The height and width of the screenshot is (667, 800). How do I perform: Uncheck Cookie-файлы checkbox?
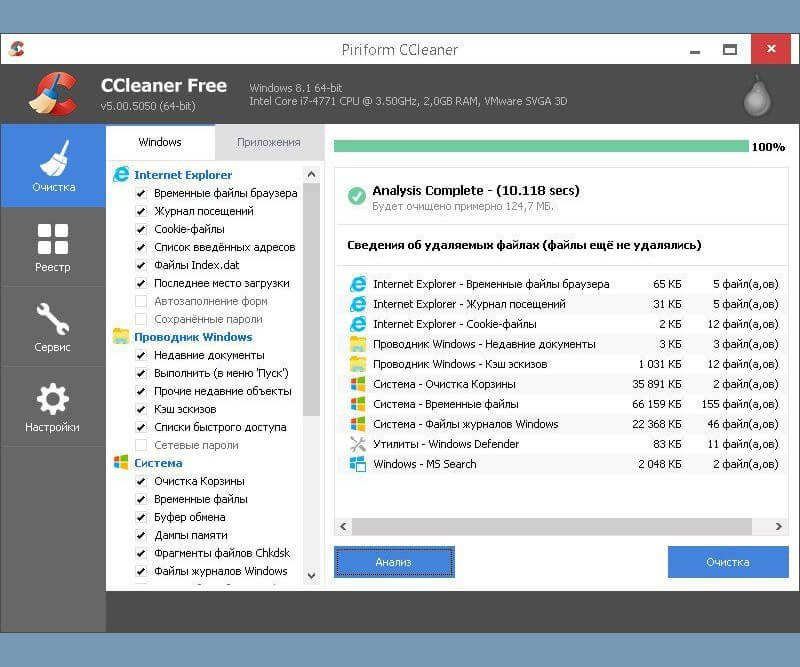click(141, 229)
